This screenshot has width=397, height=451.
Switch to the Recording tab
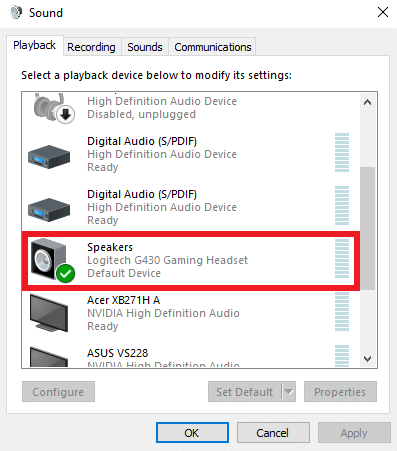pos(91,47)
